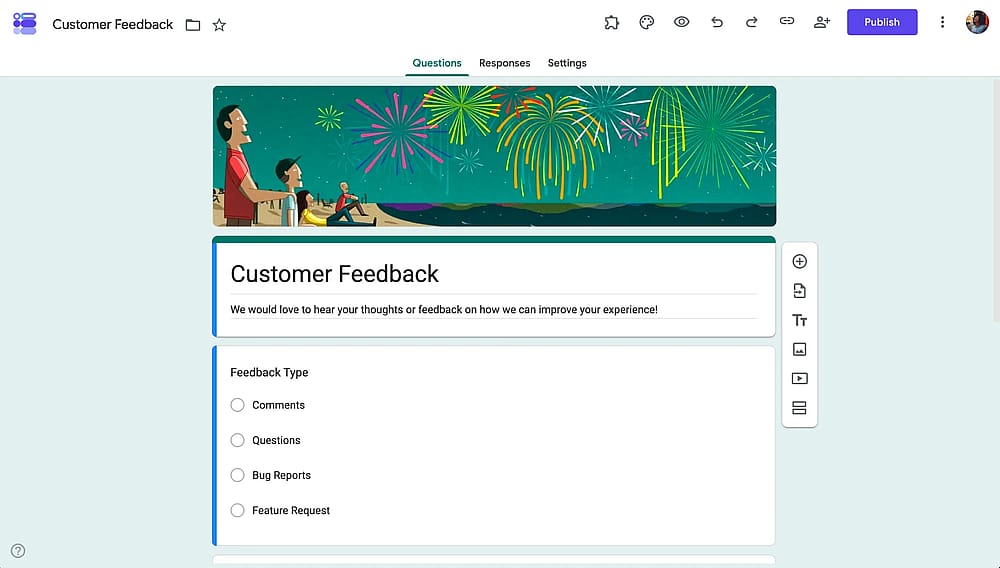Click the undo arrow
The width and height of the screenshot is (1000, 568).
tap(717, 22)
